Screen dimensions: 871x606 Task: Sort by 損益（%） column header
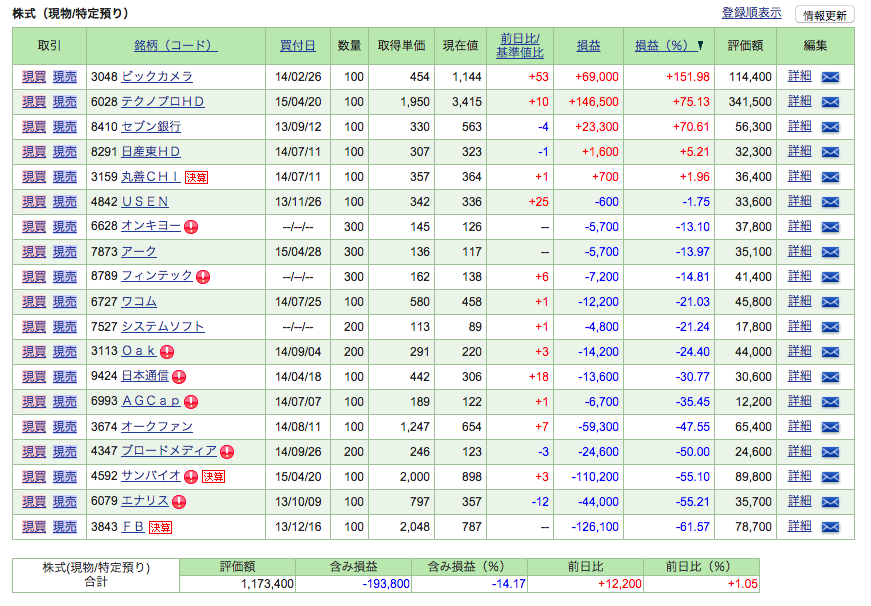pyautogui.click(x=669, y=46)
